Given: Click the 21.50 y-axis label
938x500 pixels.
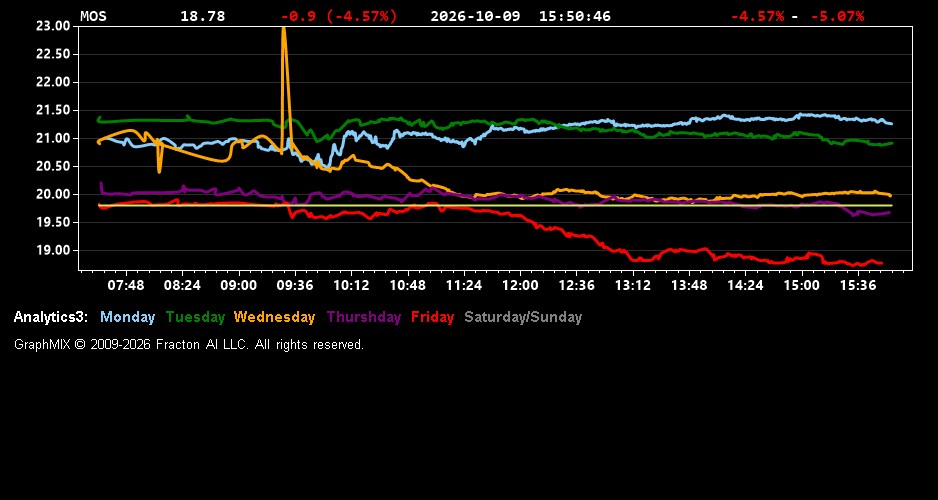Looking at the screenshot, I should (54, 110).
